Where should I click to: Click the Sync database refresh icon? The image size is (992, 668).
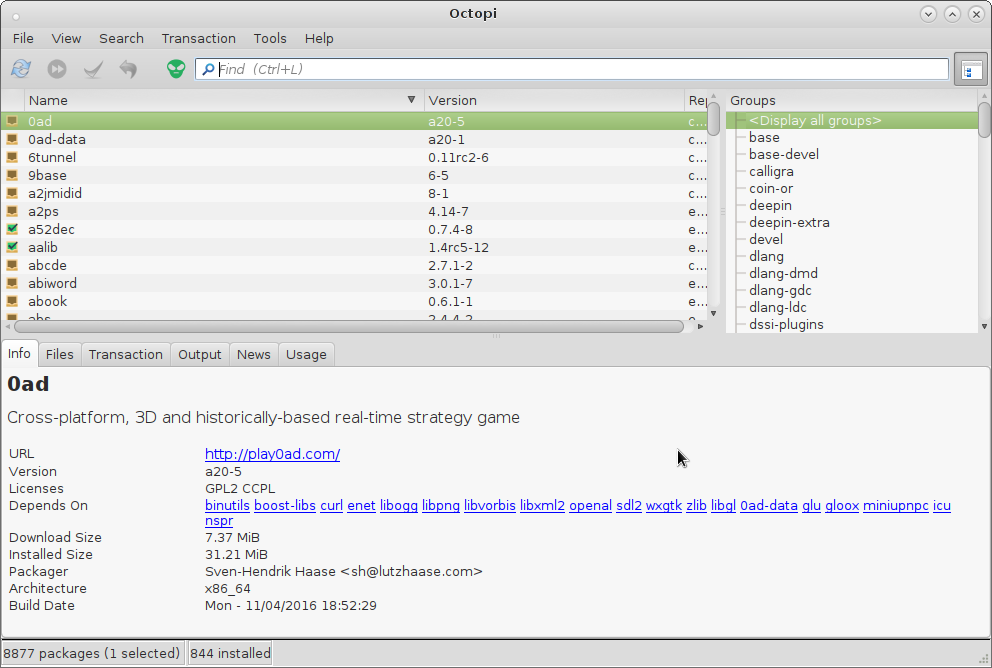[20, 69]
